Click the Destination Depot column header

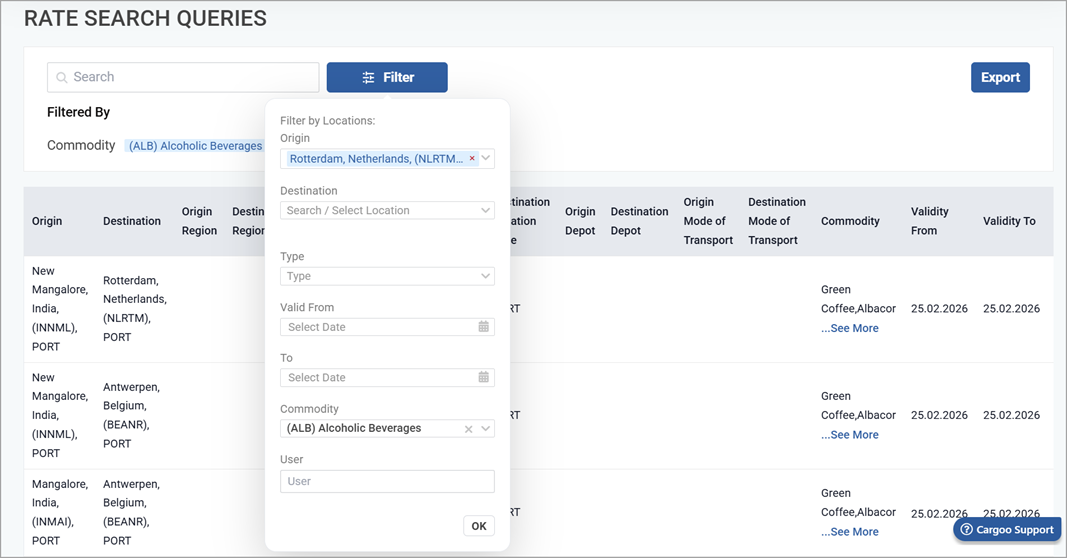639,221
